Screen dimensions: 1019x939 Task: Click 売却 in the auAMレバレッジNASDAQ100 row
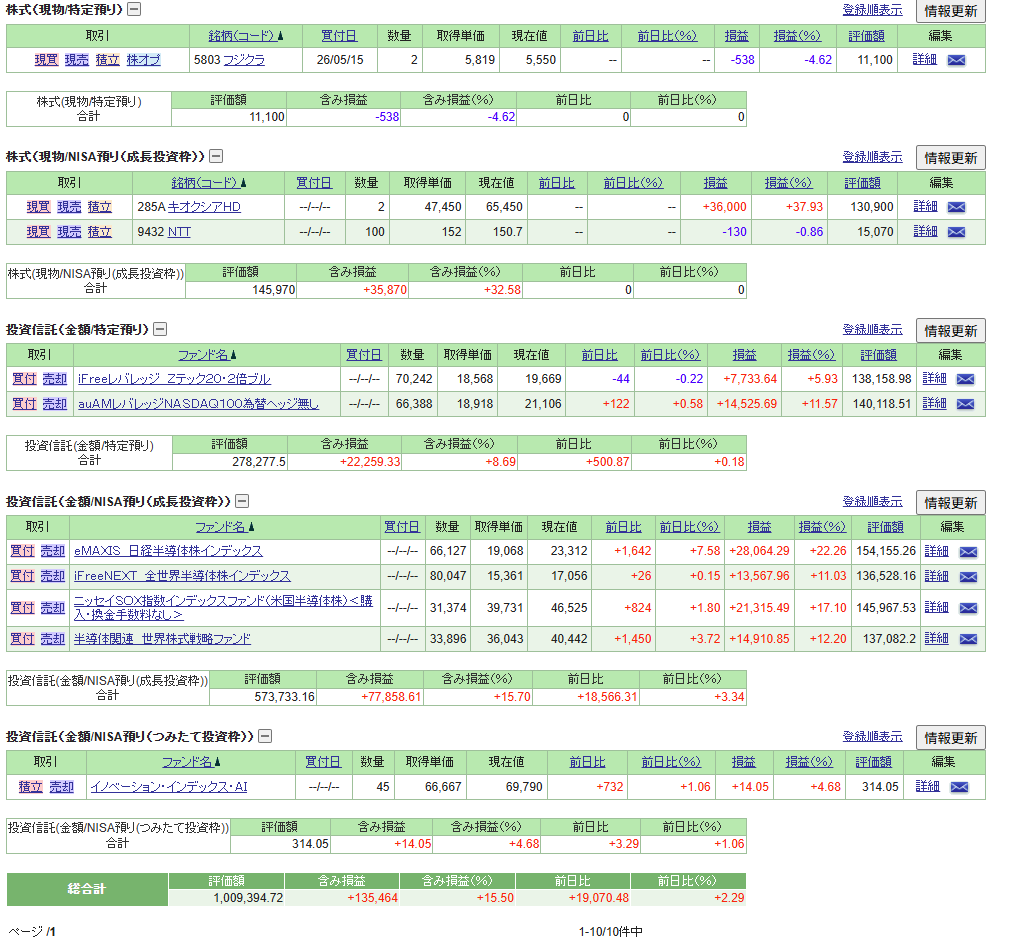click(55, 404)
